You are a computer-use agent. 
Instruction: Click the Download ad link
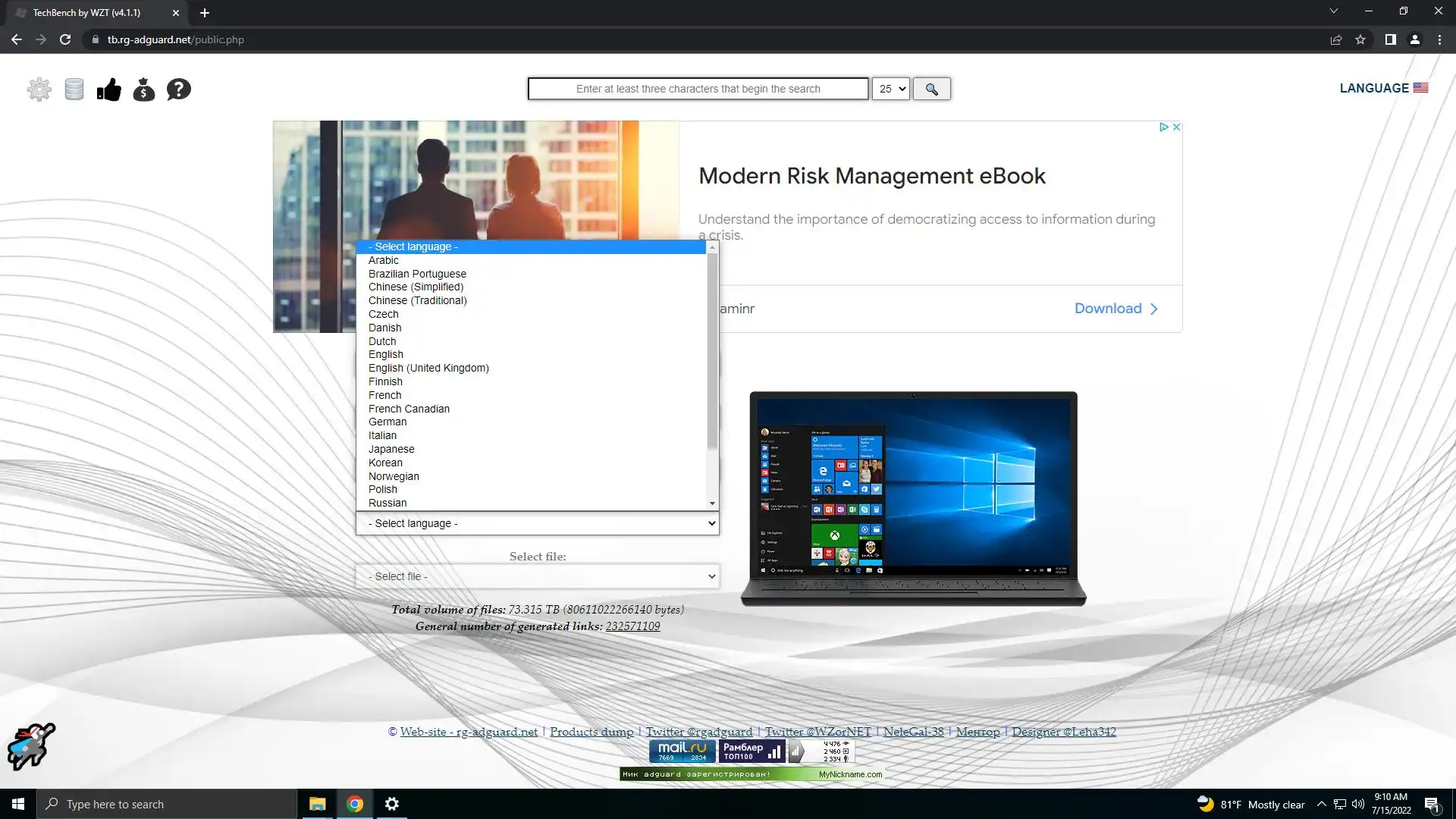click(x=1116, y=309)
